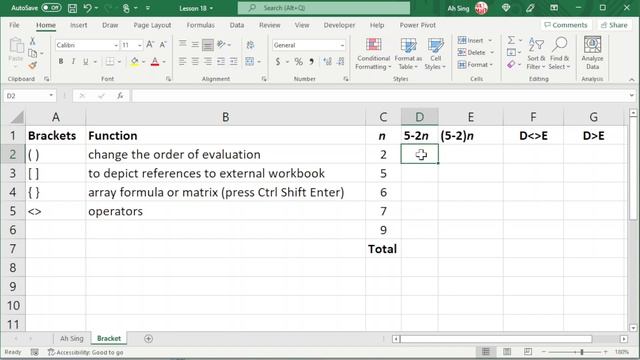Click the Select All corner triangle

click(x=16, y=118)
